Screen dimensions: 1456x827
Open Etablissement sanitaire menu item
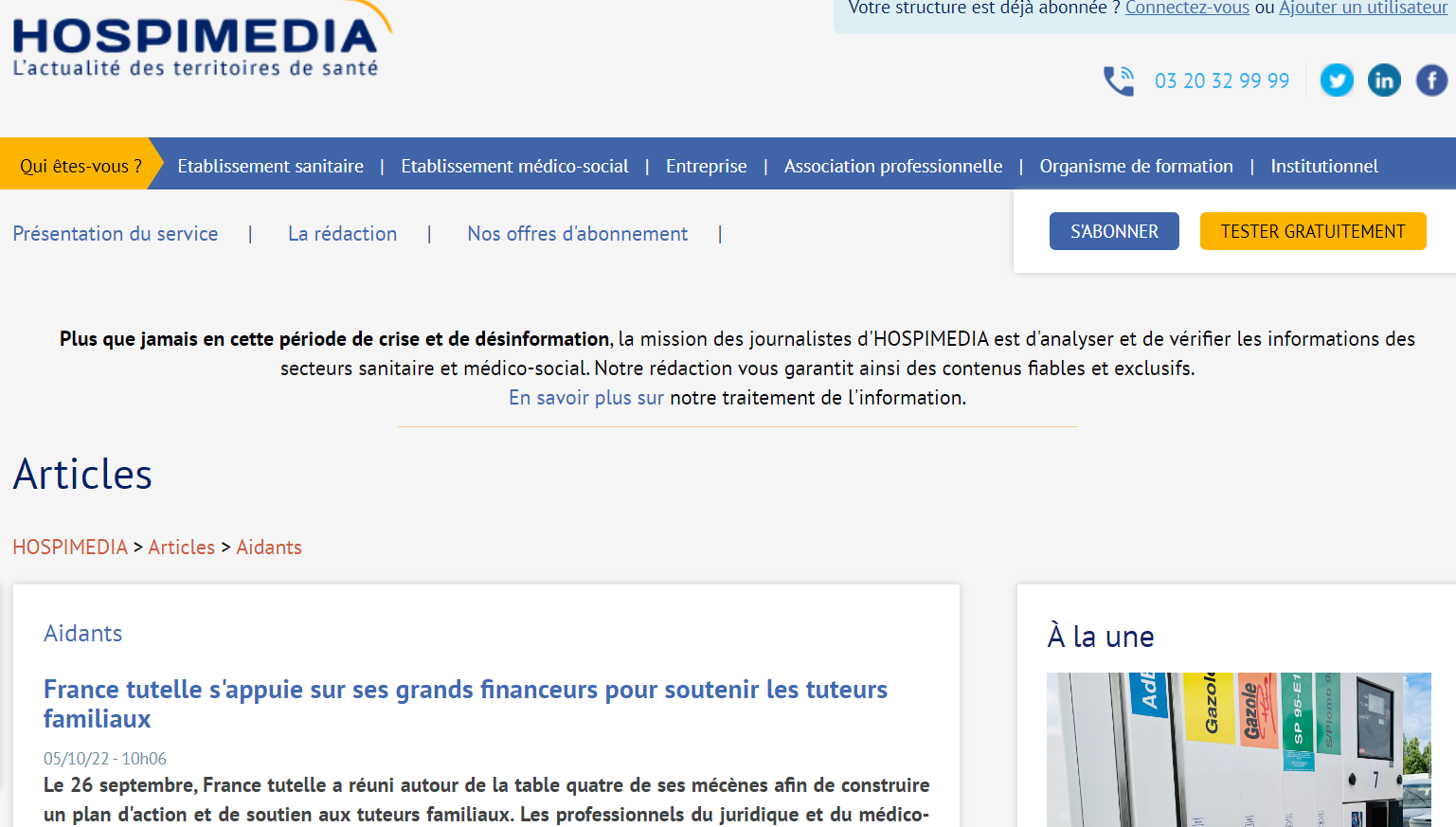click(x=270, y=166)
